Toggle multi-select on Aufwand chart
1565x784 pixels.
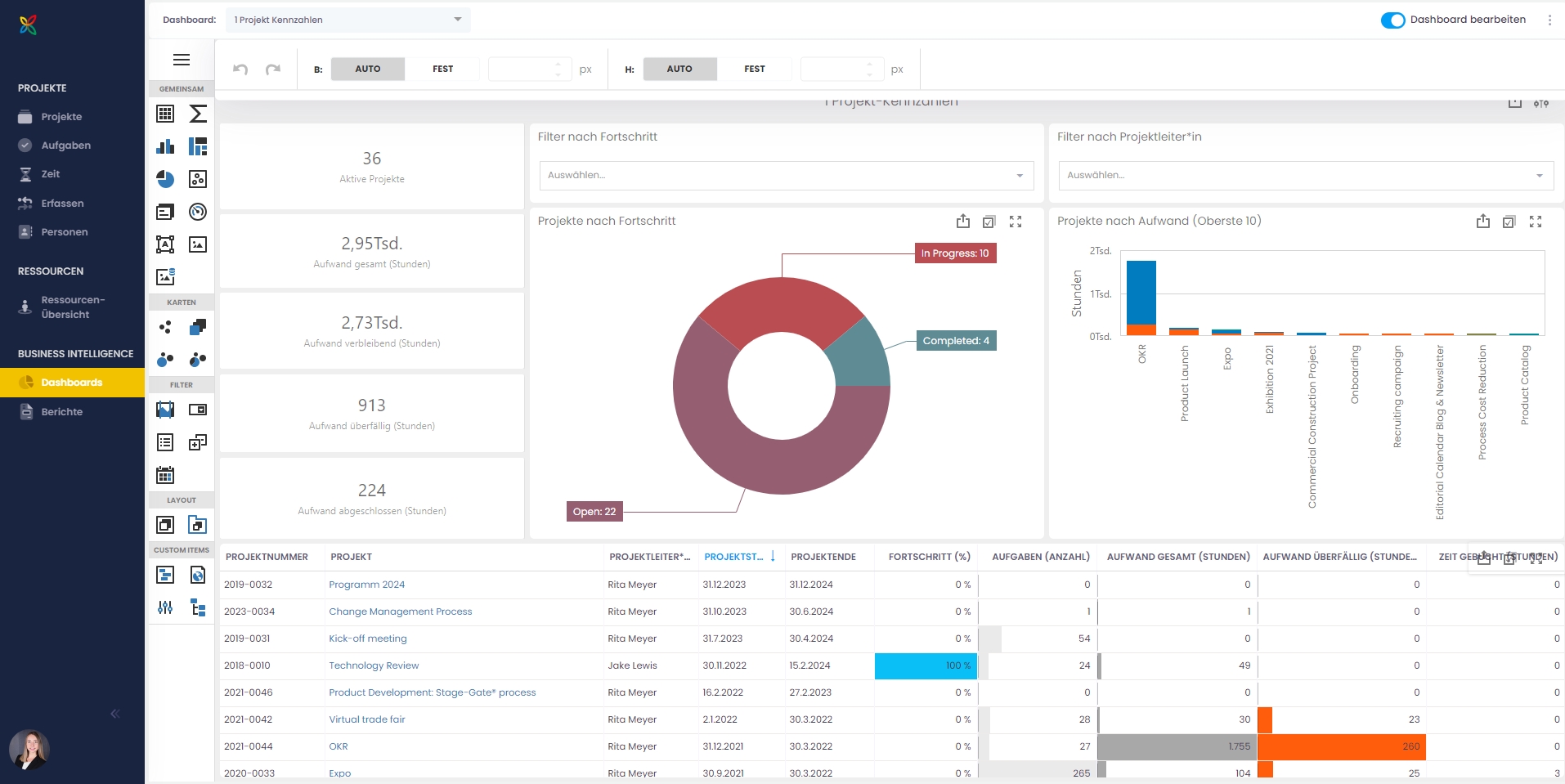(x=1509, y=222)
